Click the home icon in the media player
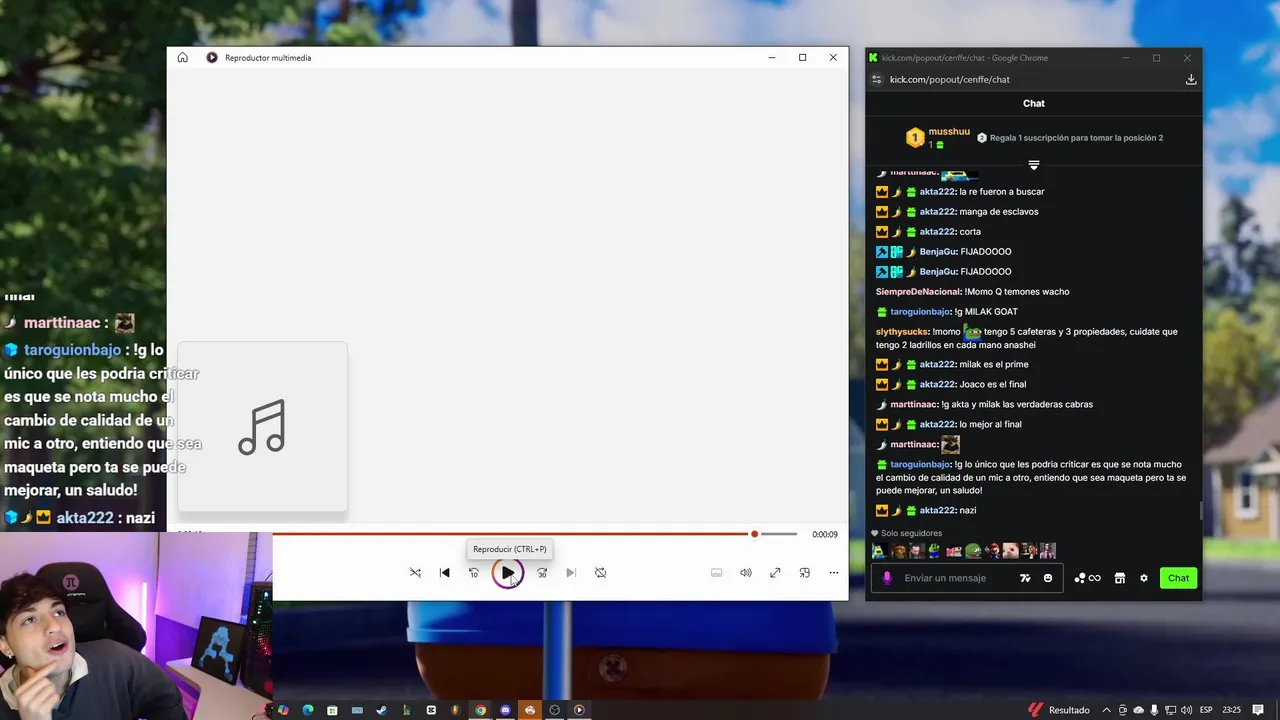The image size is (1280, 720). pyautogui.click(x=182, y=58)
